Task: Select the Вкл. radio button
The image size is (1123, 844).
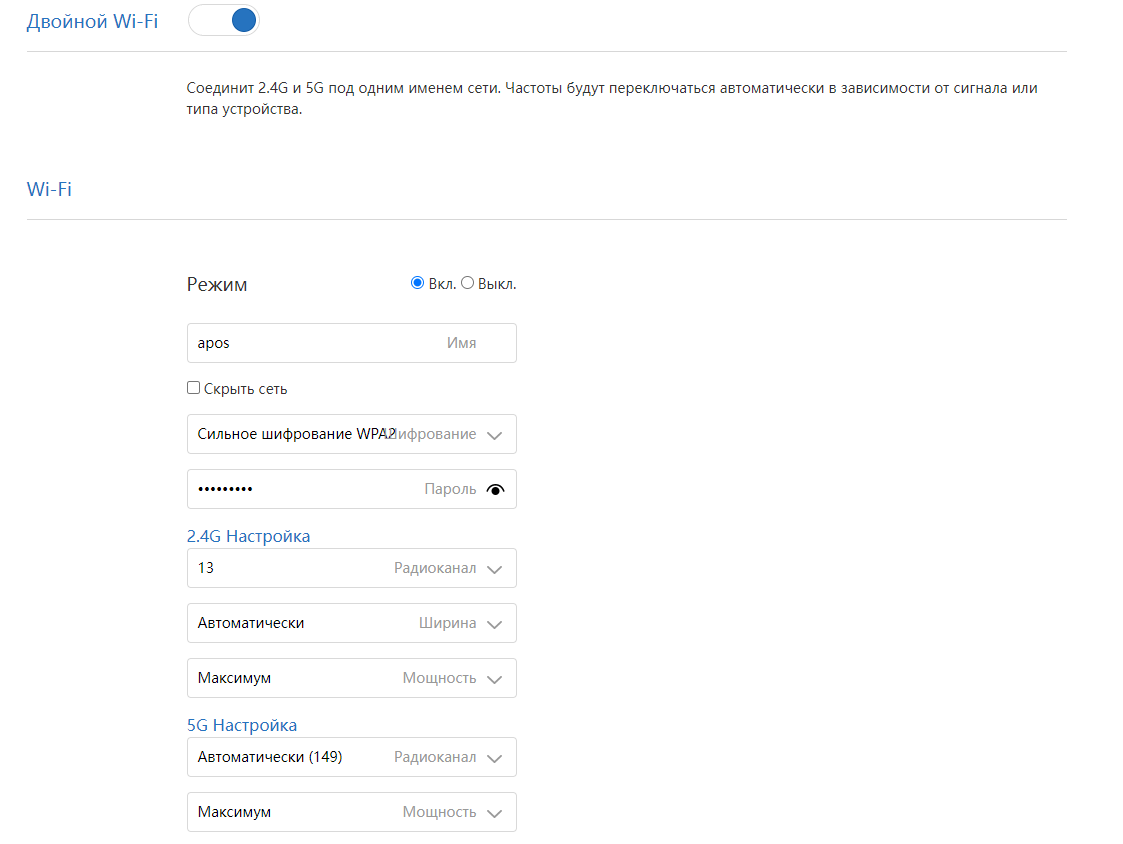Action: (x=418, y=284)
